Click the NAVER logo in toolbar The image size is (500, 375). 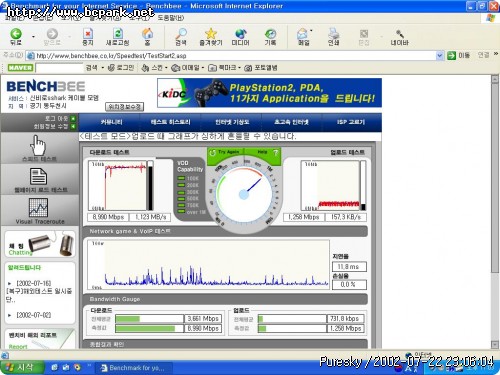(20, 68)
